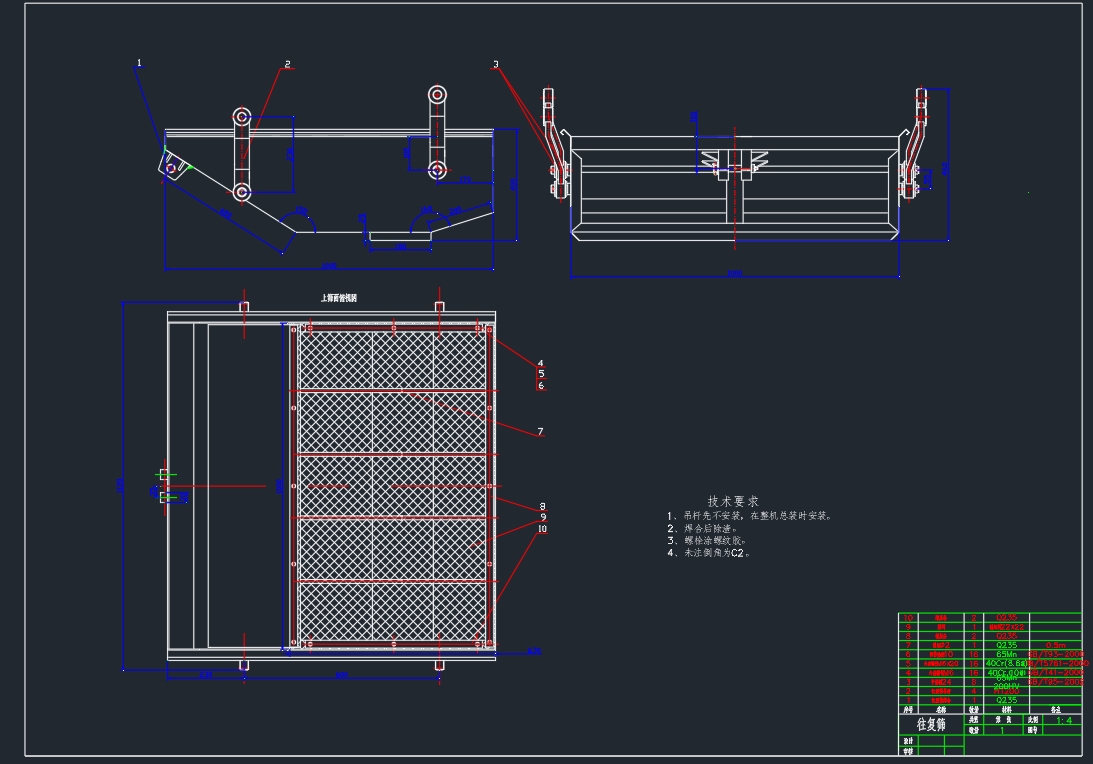Click callout 7 pointing at the screen mesh

tap(541, 430)
